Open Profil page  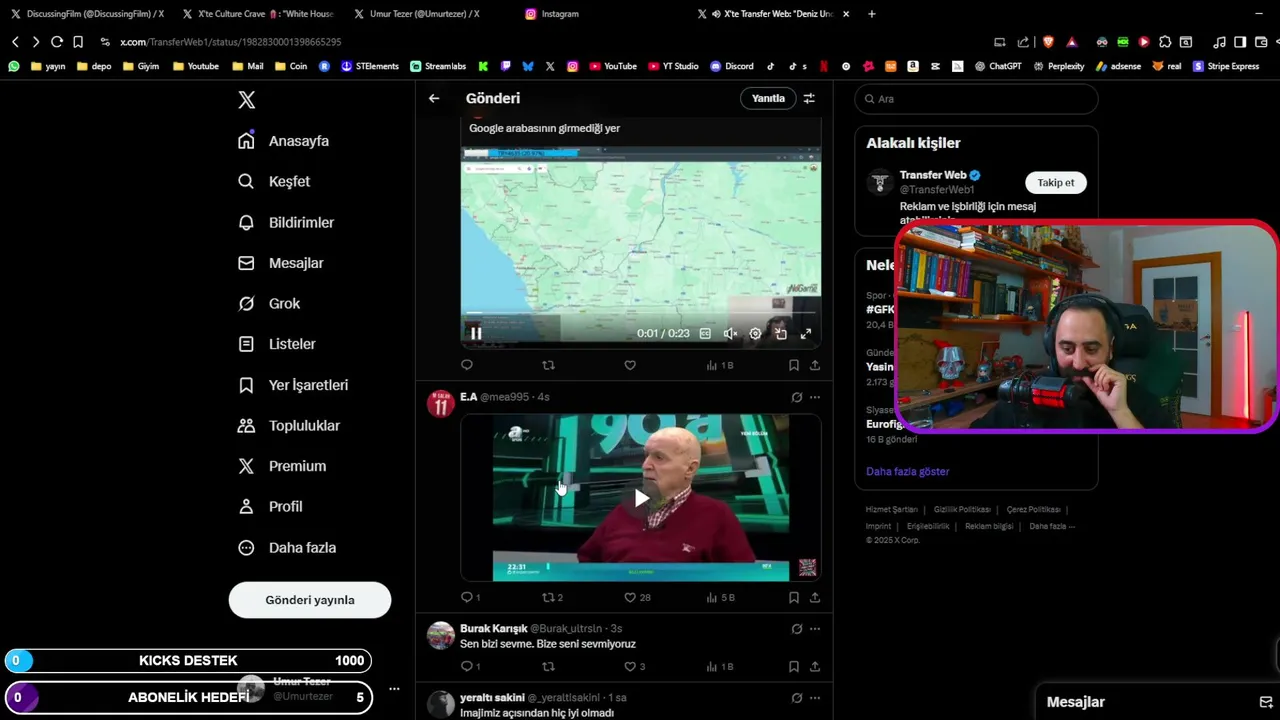[270, 506]
